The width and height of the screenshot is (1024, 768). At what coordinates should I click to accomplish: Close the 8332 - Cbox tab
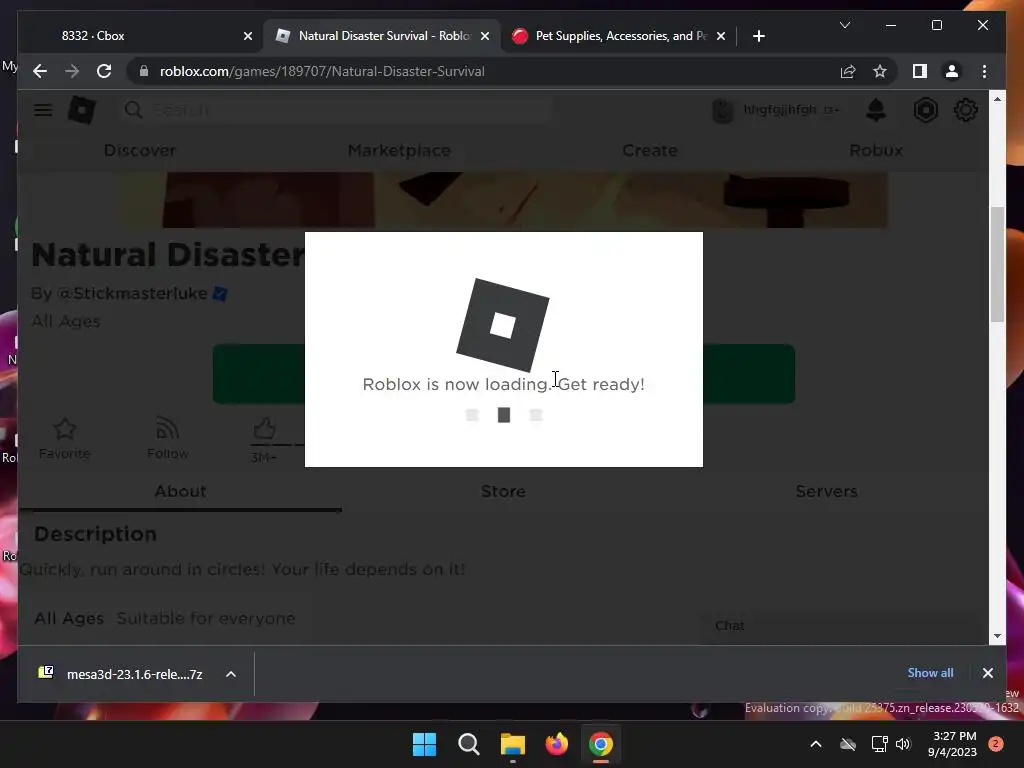[248, 36]
